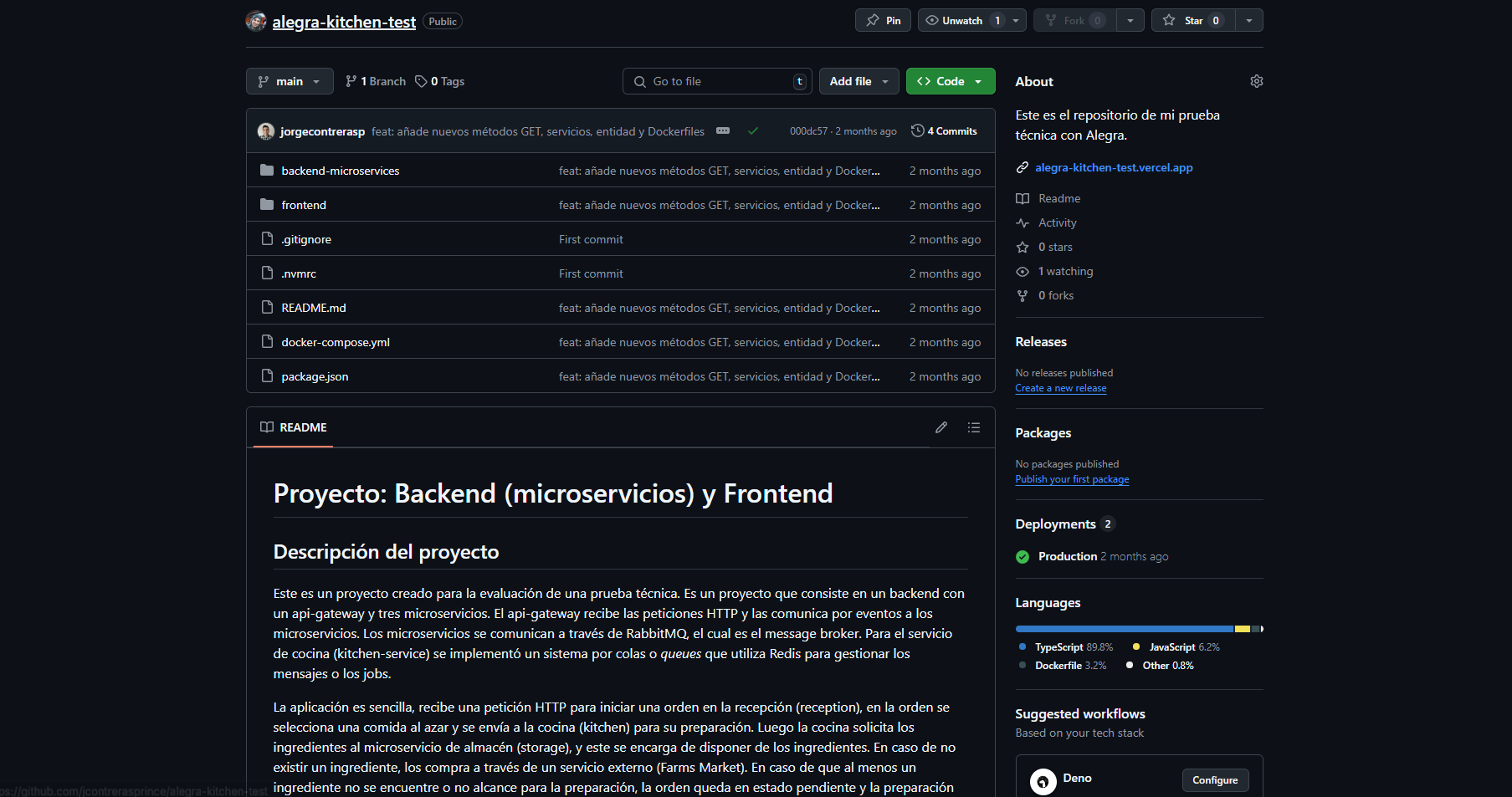The width and height of the screenshot is (1512, 797).
Task: Click the Unwatch button
Action: [962, 20]
